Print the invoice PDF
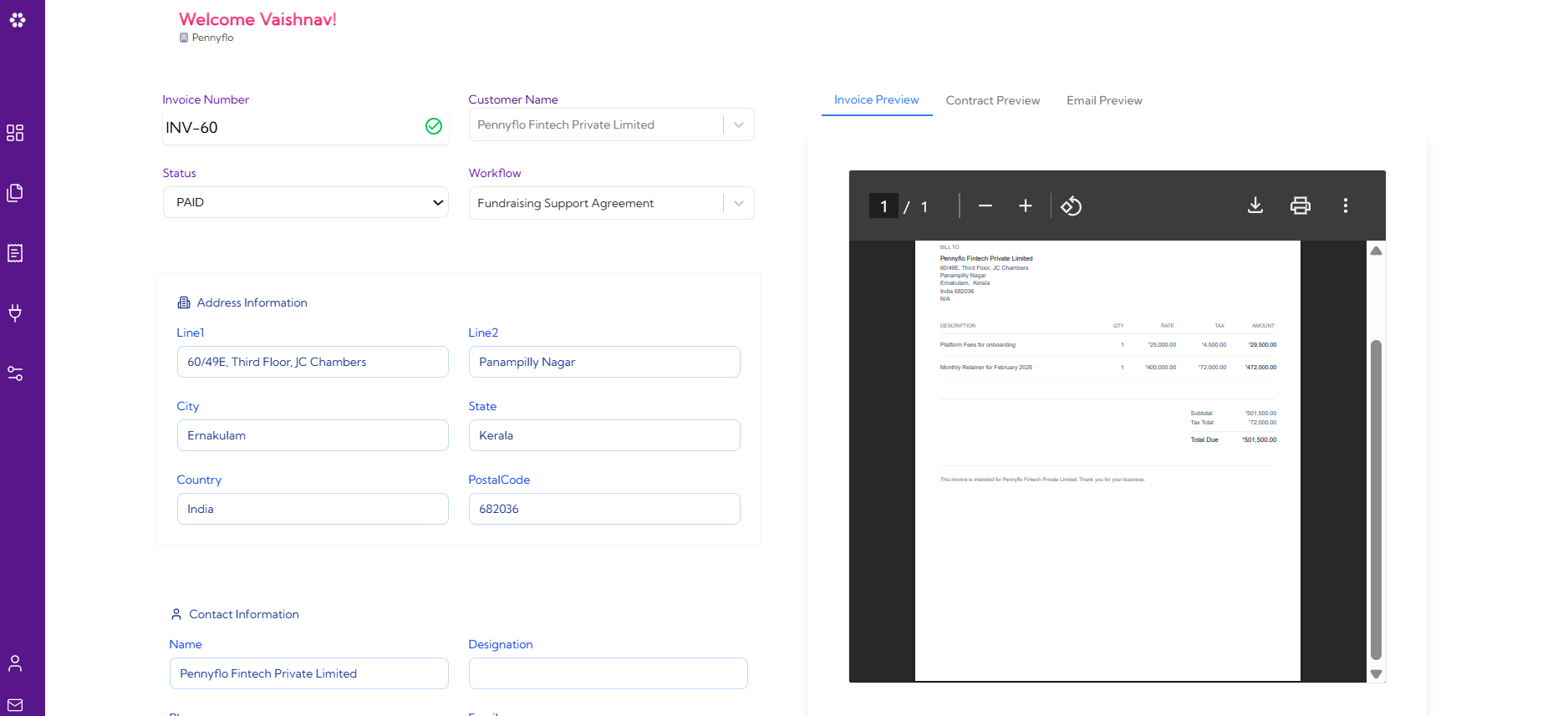 (x=1301, y=206)
